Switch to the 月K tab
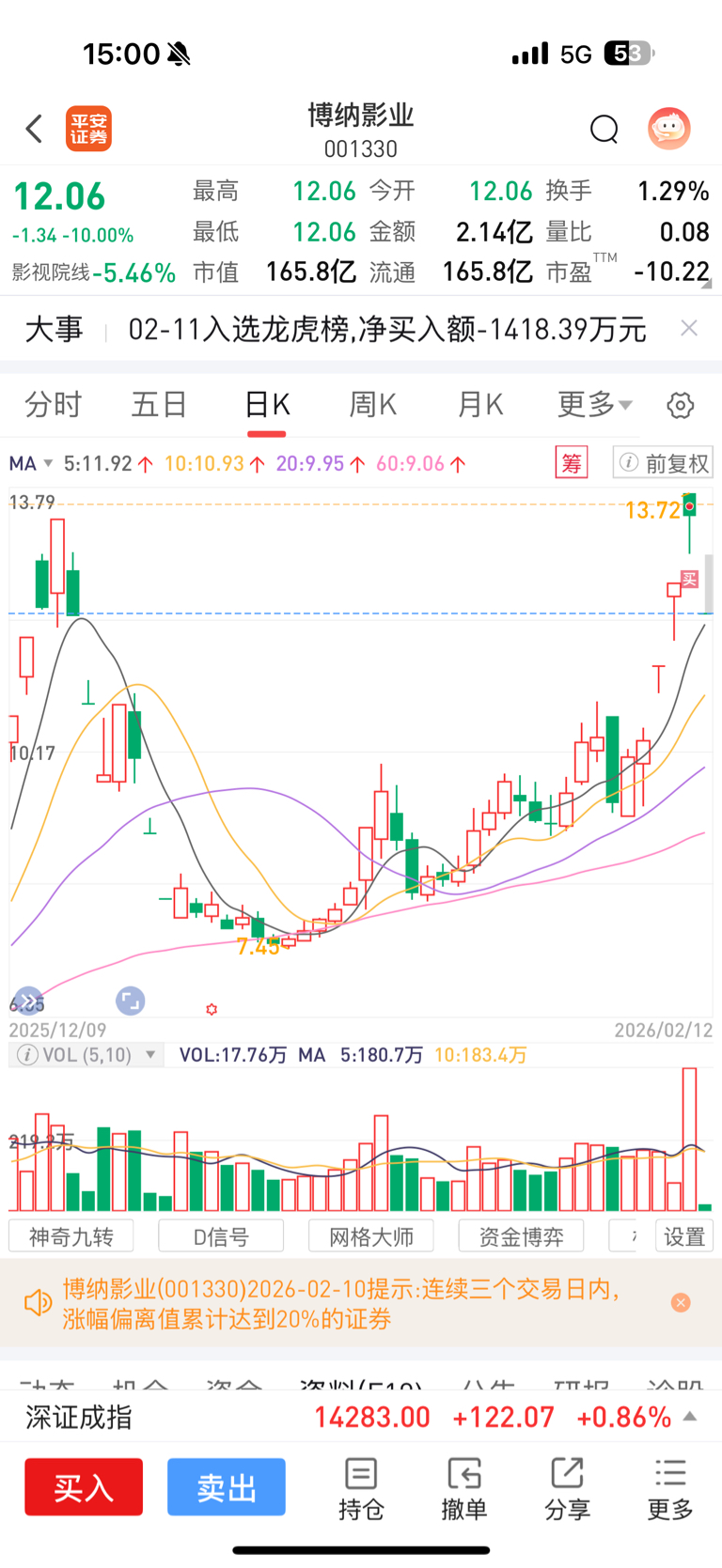Screen dimensions: 722x1568 coord(480,405)
